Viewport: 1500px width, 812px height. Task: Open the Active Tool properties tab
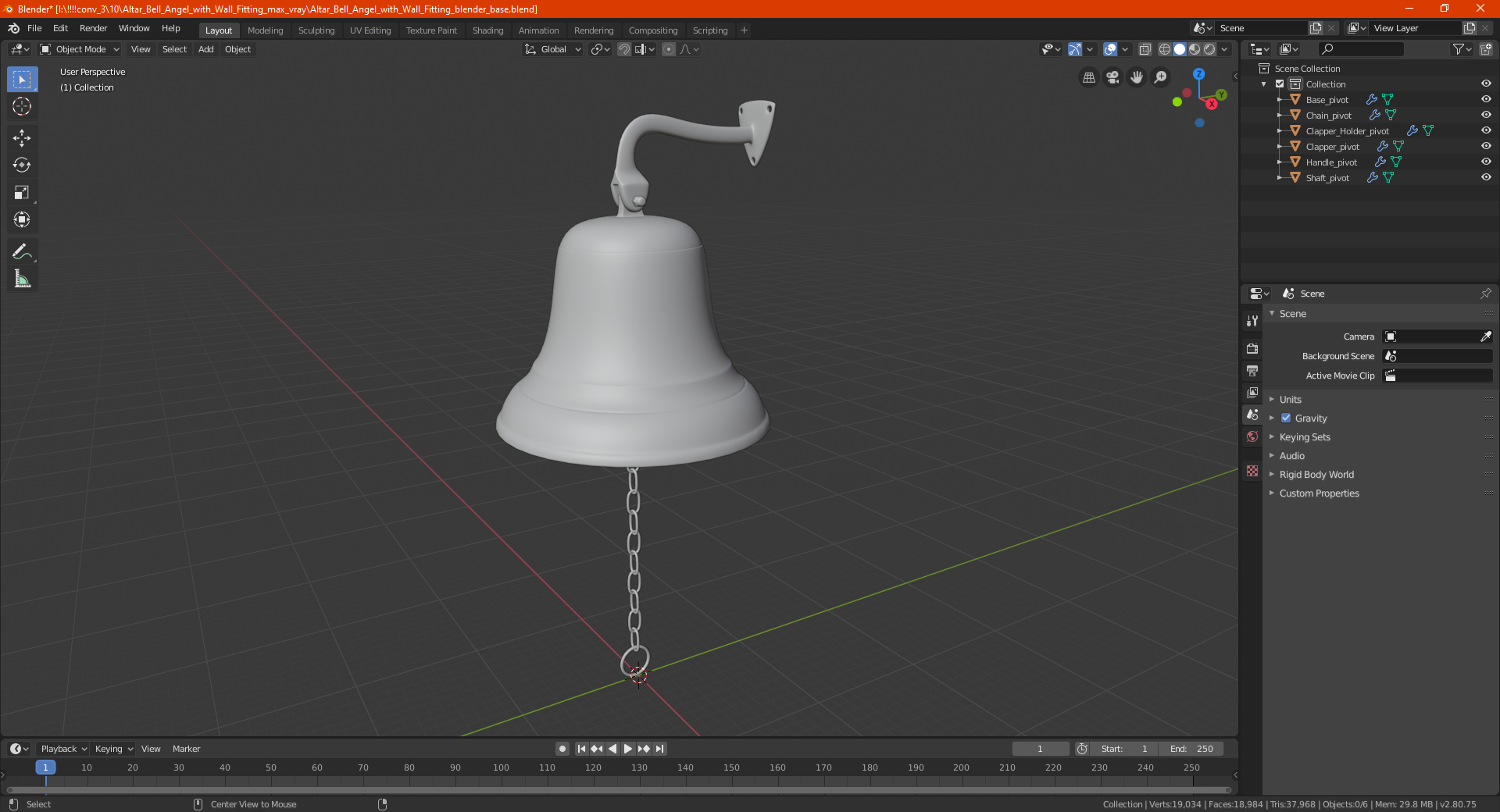click(1252, 320)
